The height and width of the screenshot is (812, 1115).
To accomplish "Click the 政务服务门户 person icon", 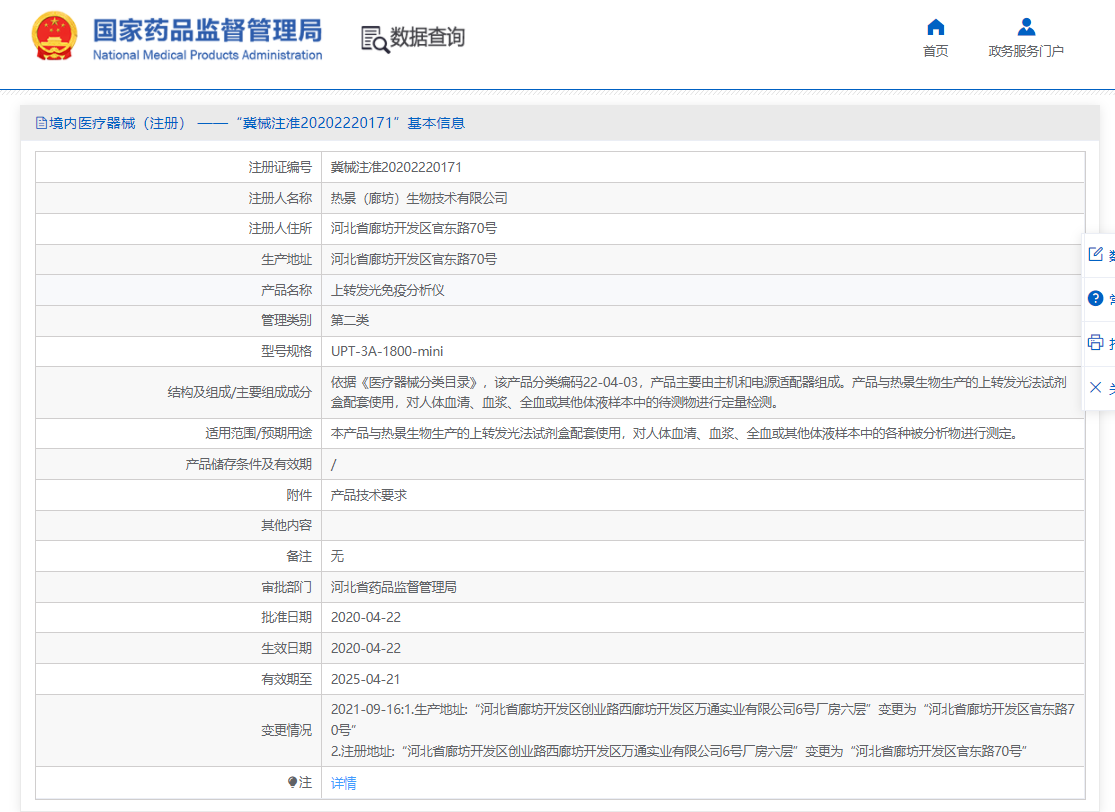I will point(1025,28).
